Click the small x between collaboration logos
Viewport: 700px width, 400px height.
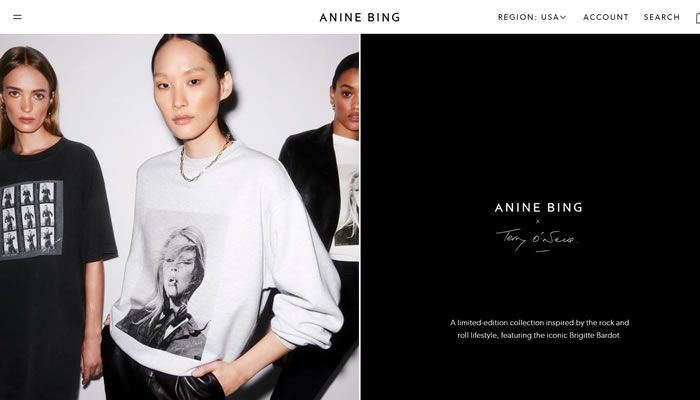(538, 221)
